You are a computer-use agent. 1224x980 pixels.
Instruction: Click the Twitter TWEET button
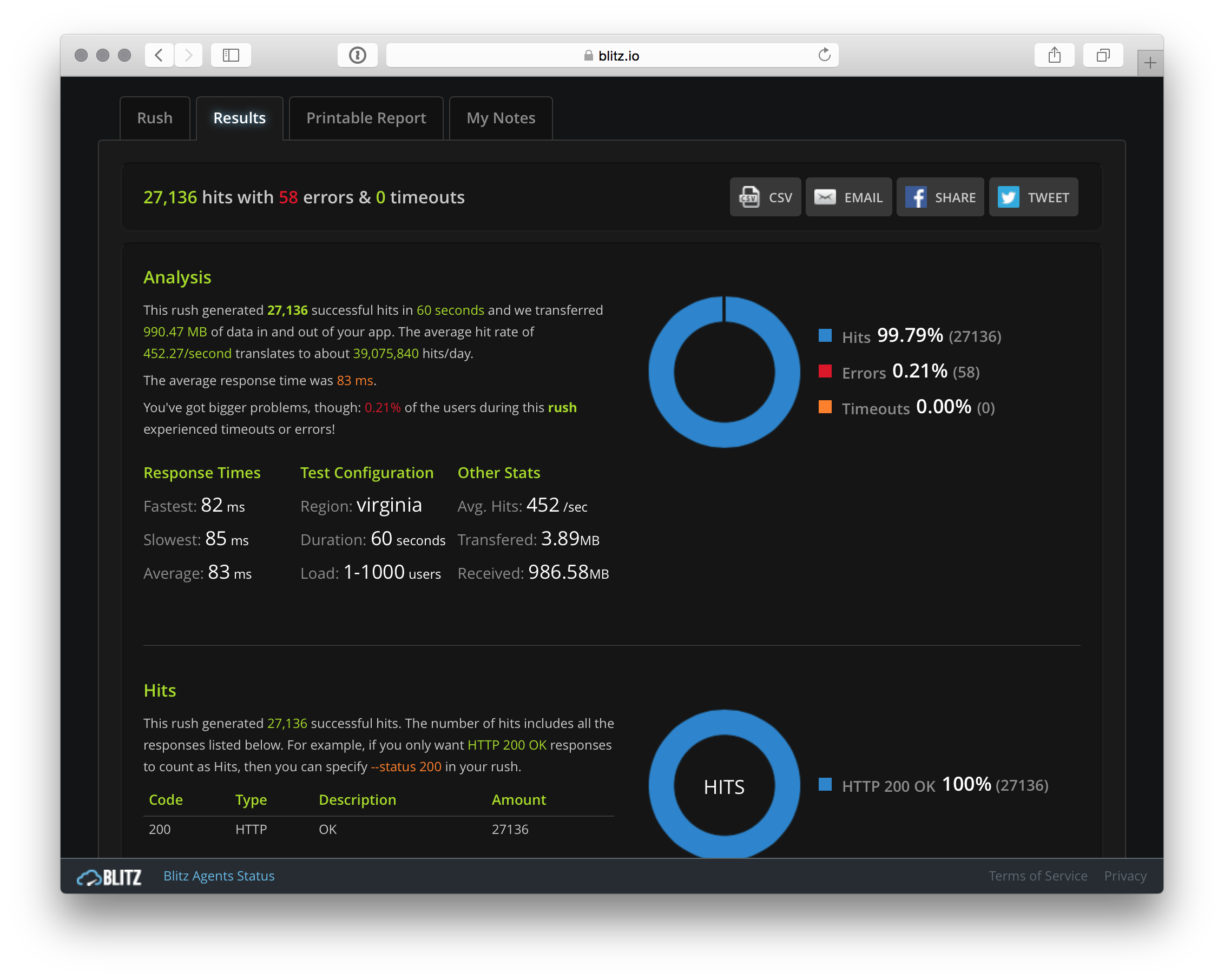pos(1032,197)
